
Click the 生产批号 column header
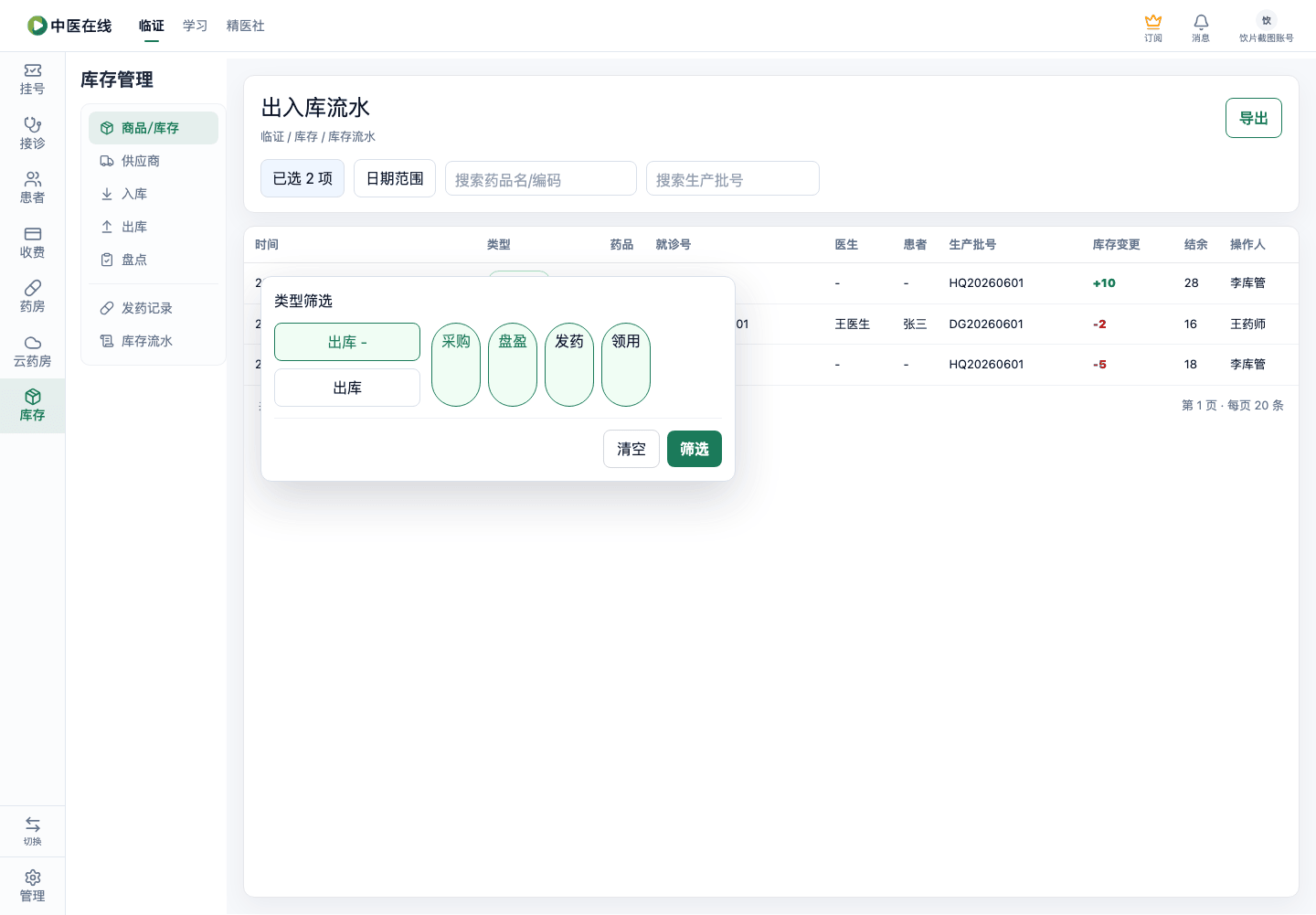pyautogui.click(x=973, y=245)
